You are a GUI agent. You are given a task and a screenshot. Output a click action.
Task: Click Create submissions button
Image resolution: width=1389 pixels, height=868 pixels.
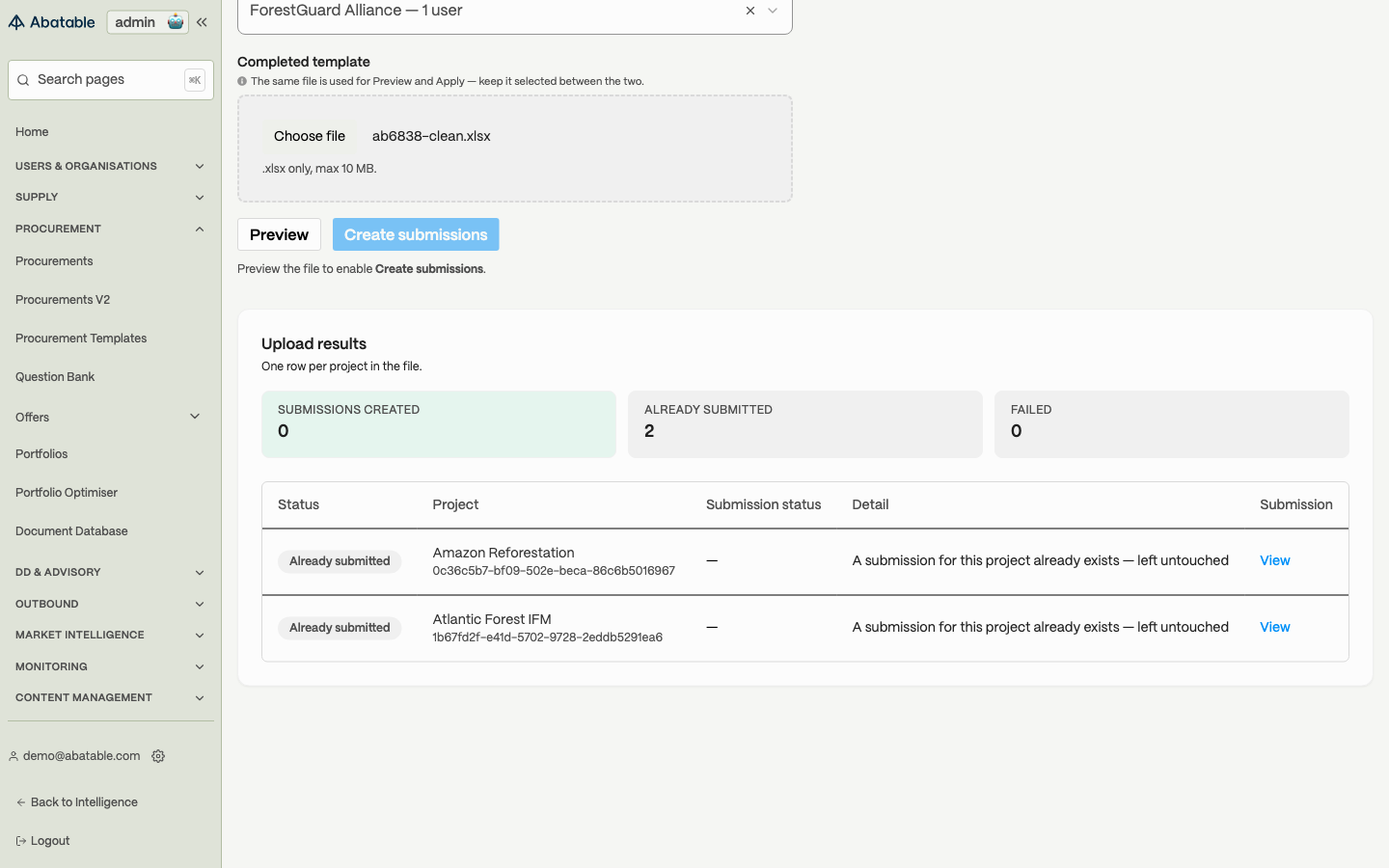coord(416,234)
